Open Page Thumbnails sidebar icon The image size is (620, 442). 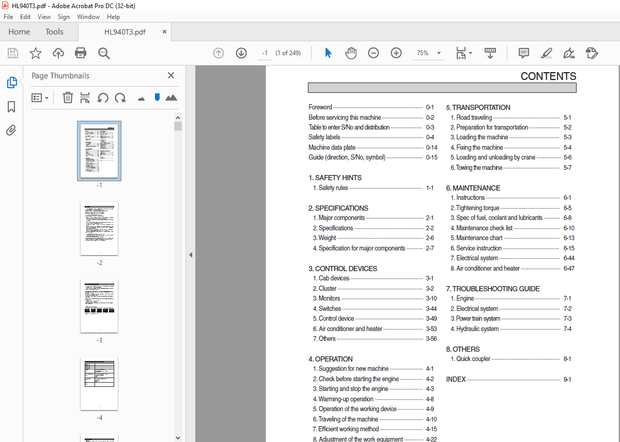click(12, 83)
